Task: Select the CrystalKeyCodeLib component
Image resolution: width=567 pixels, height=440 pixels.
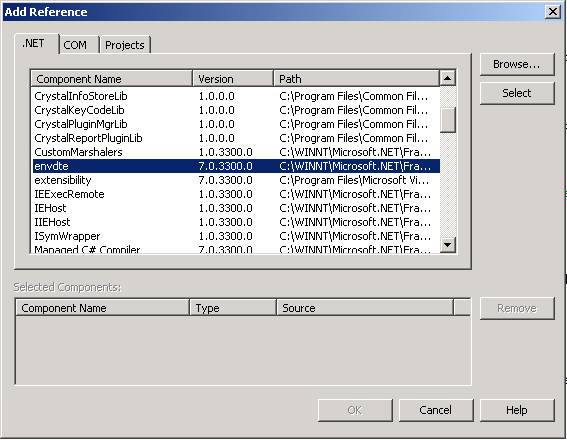Action: pos(236,110)
